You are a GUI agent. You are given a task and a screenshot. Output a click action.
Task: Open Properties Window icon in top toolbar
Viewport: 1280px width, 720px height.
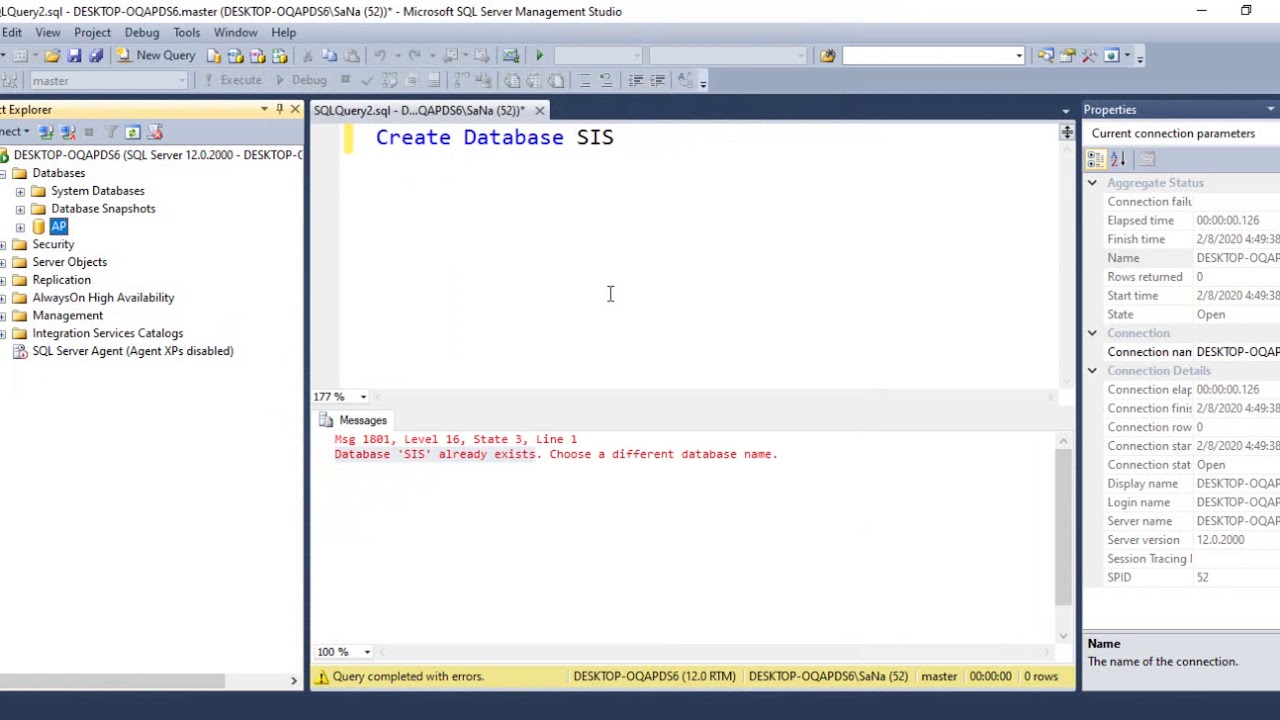pyautogui.click(x=1067, y=56)
